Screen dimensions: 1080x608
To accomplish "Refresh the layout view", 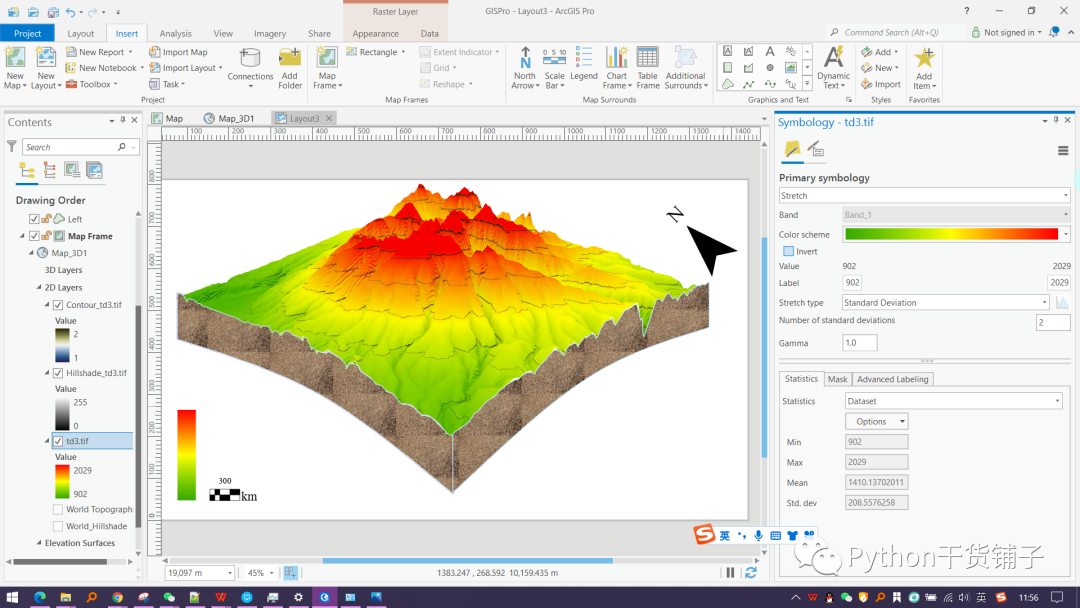I will tap(751, 573).
